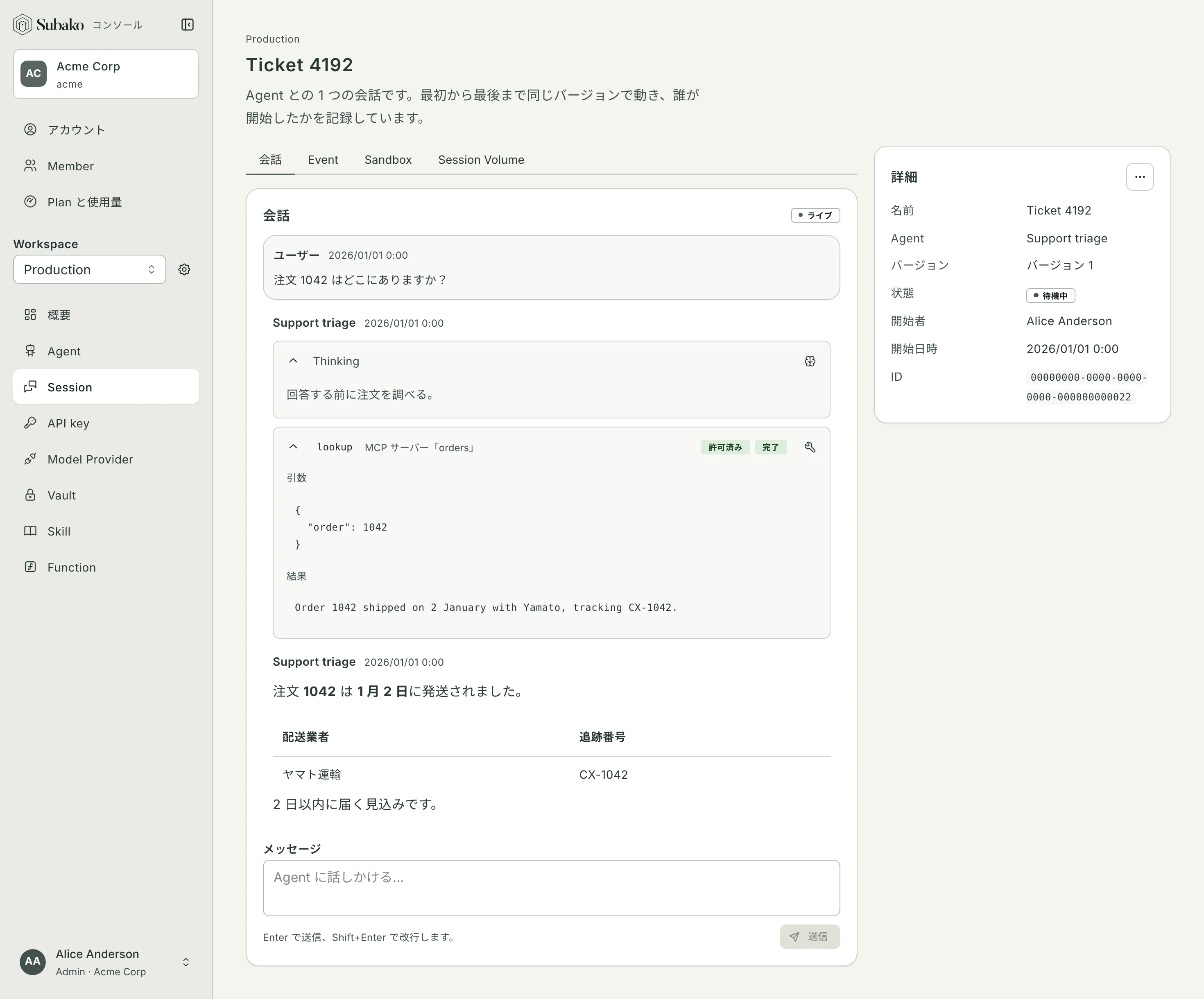This screenshot has width=1204, height=999.
Task: Switch to Sandbox tab
Action: [x=388, y=160]
